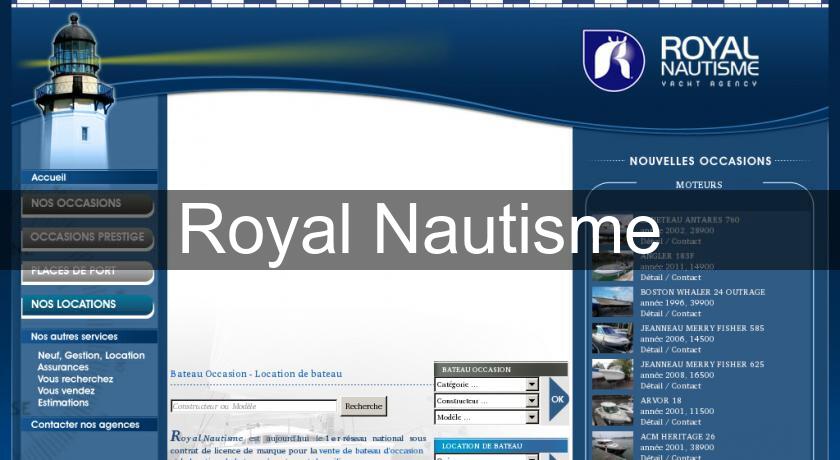Select the Moteurs tab in Nouvelles Occasions
This screenshot has width=840, height=460.
(699, 185)
